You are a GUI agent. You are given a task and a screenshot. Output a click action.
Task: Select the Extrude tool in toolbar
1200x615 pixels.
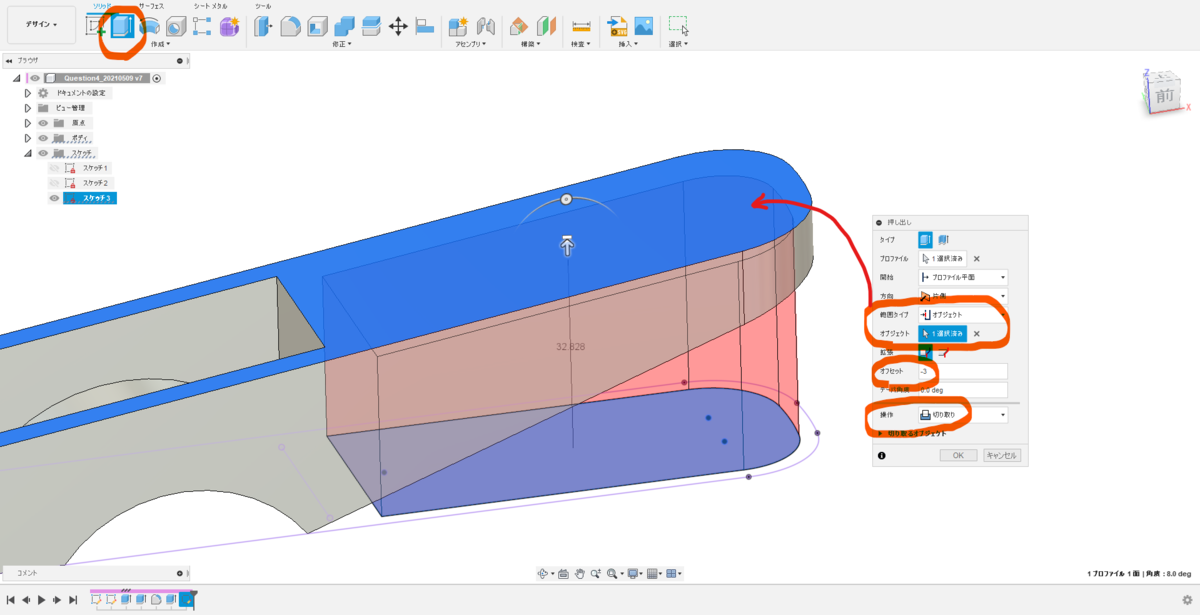click(123, 27)
